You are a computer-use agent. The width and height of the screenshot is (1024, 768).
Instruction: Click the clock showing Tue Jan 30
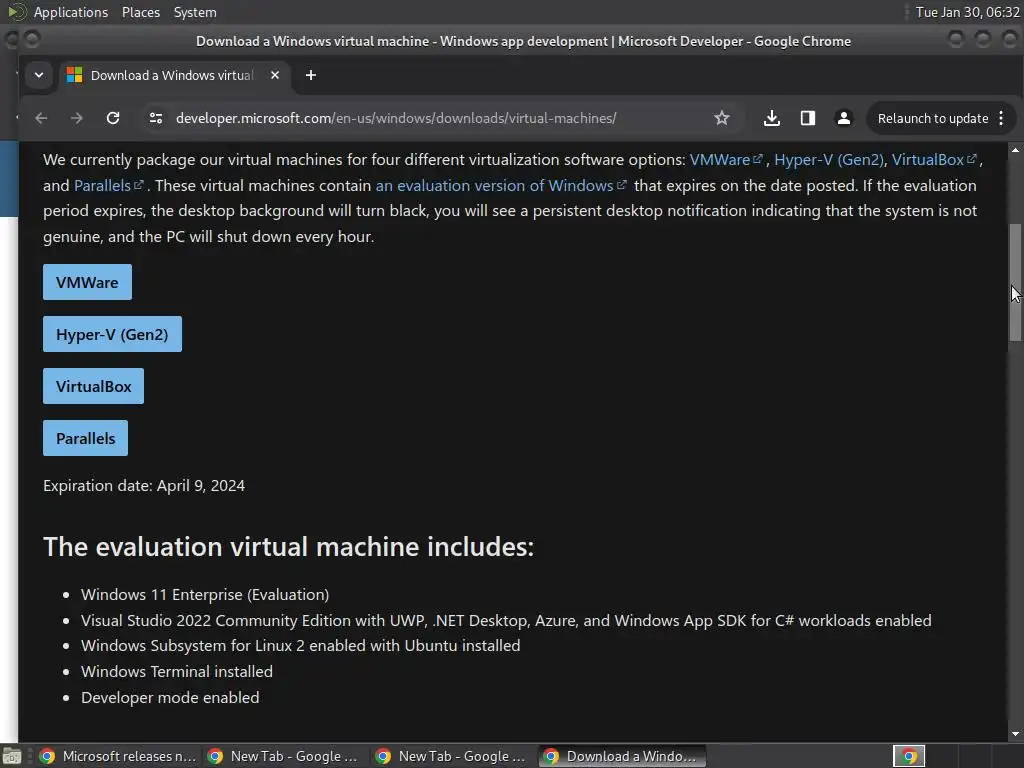967,12
